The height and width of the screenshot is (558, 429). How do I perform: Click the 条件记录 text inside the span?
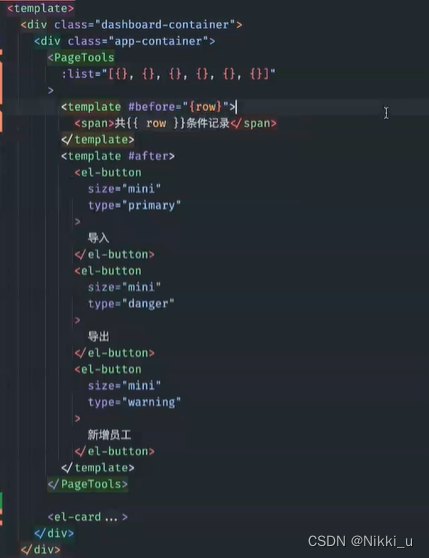pos(208,123)
